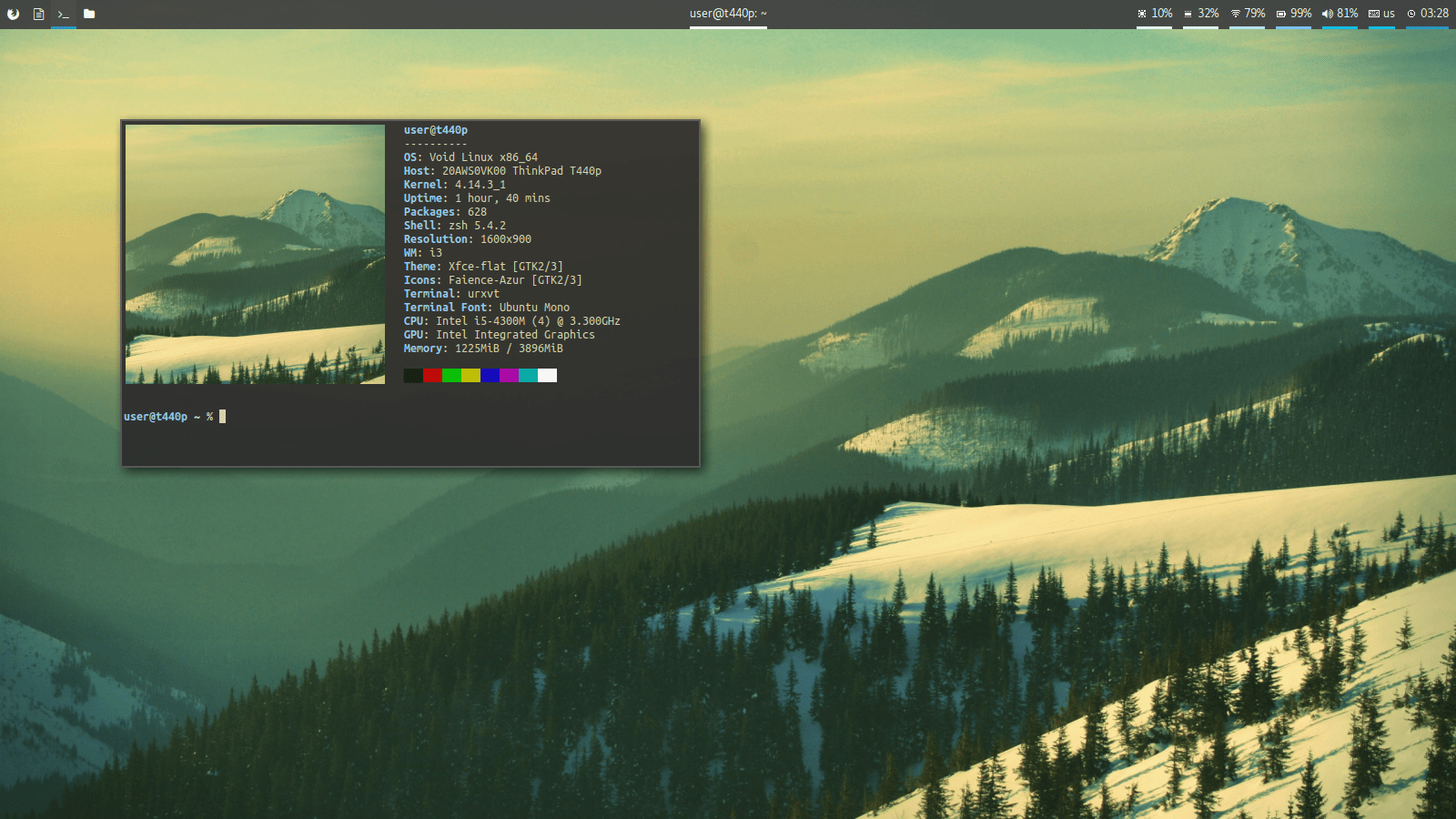1456x819 pixels.
Task: Click the Resolution: 1600x900 line
Action: pyautogui.click(x=468, y=239)
